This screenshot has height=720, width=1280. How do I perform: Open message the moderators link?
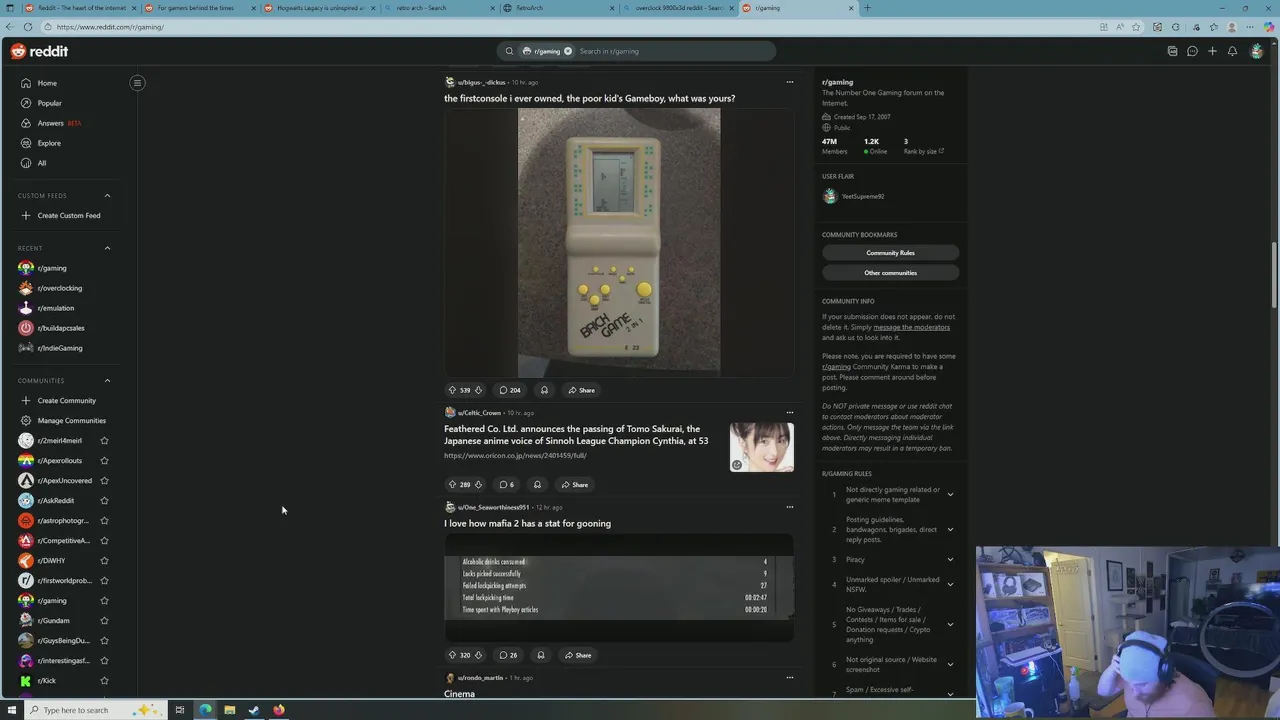pyautogui.click(x=911, y=327)
